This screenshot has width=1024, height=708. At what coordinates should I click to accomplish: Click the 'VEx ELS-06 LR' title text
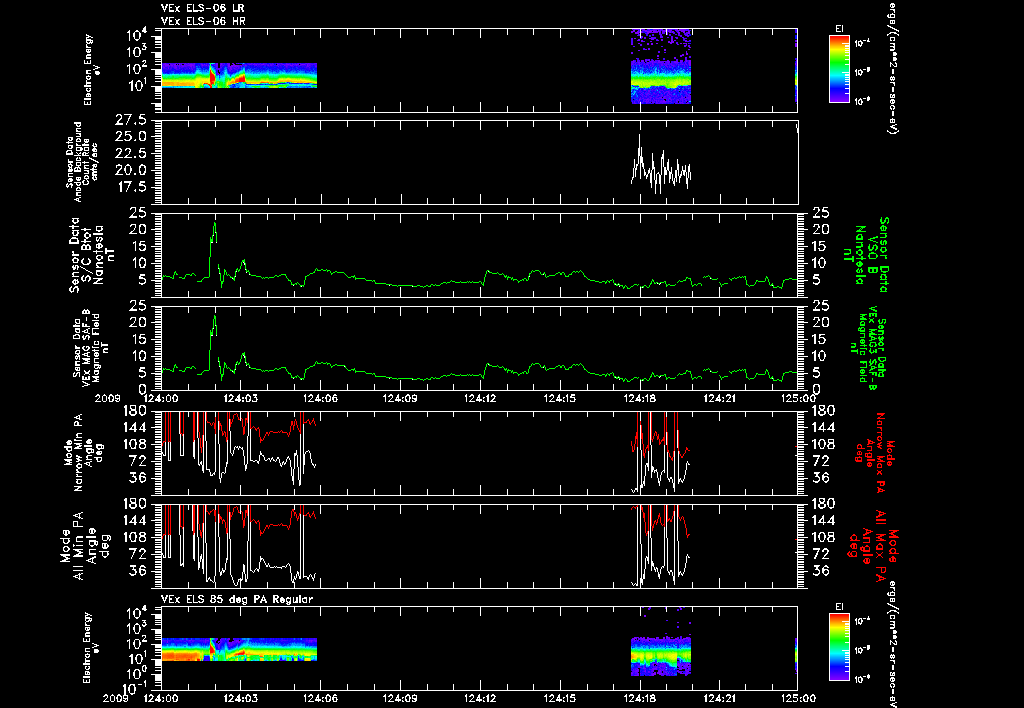click(202, 8)
